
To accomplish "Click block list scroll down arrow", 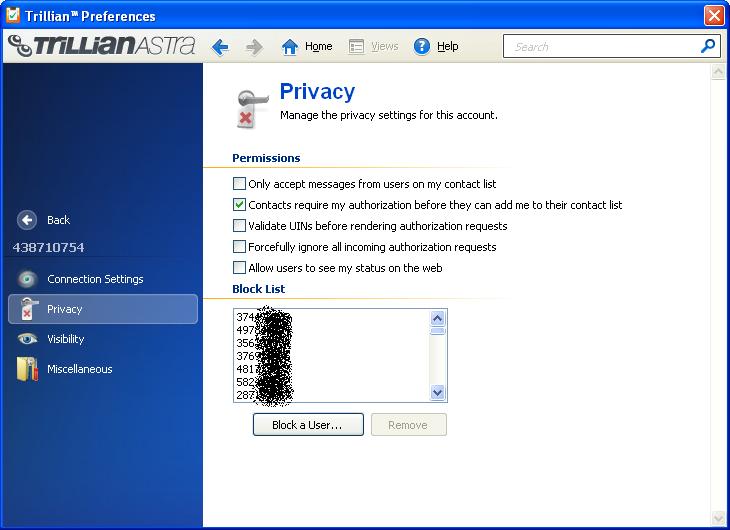I will (x=437, y=392).
